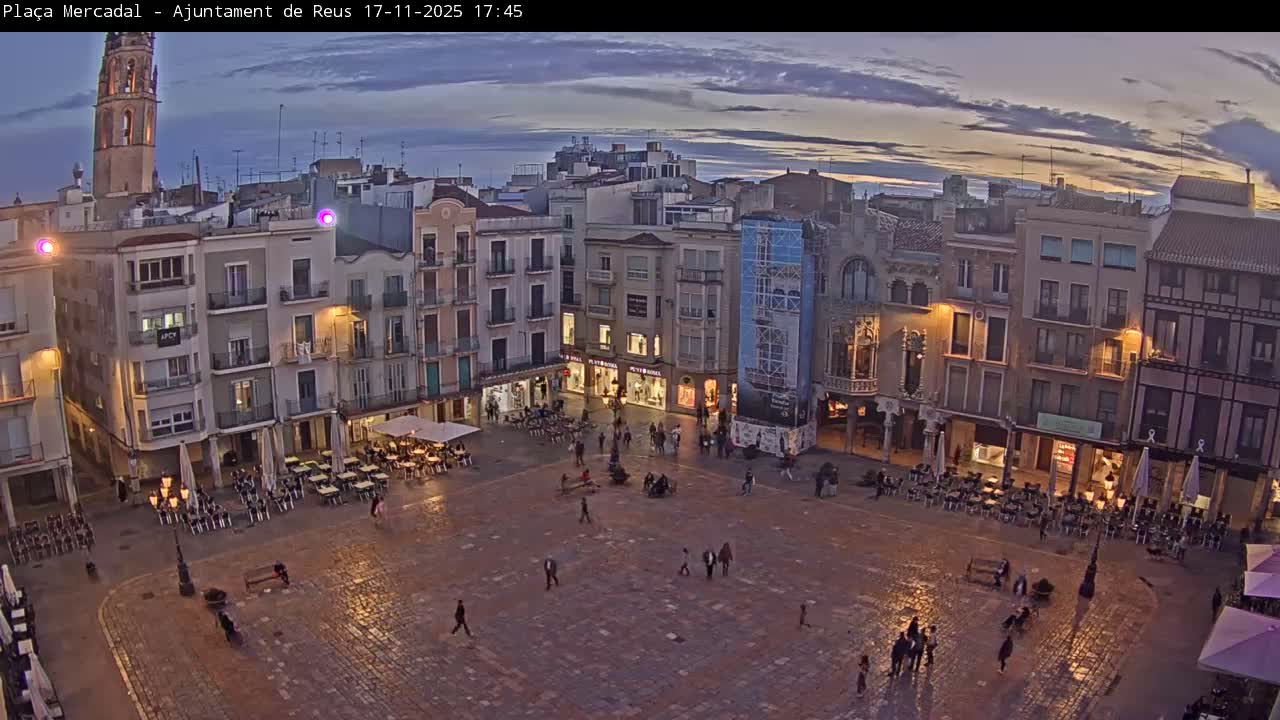Click the bell tower on the left skyline
This screenshot has width=1280, height=720.
tap(125, 110)
